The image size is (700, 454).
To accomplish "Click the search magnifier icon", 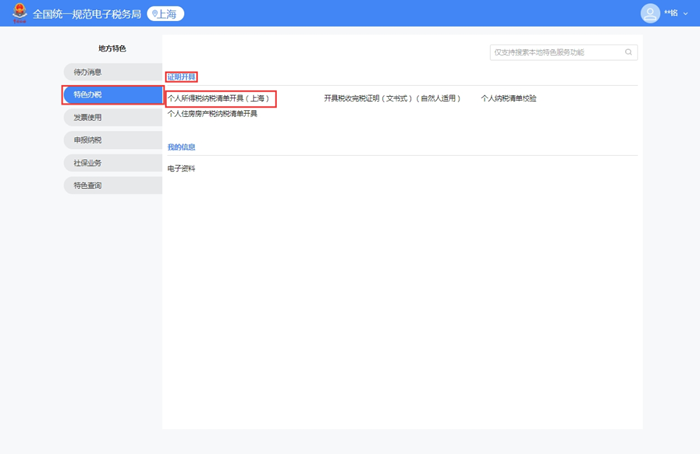I will pos(628,52).
